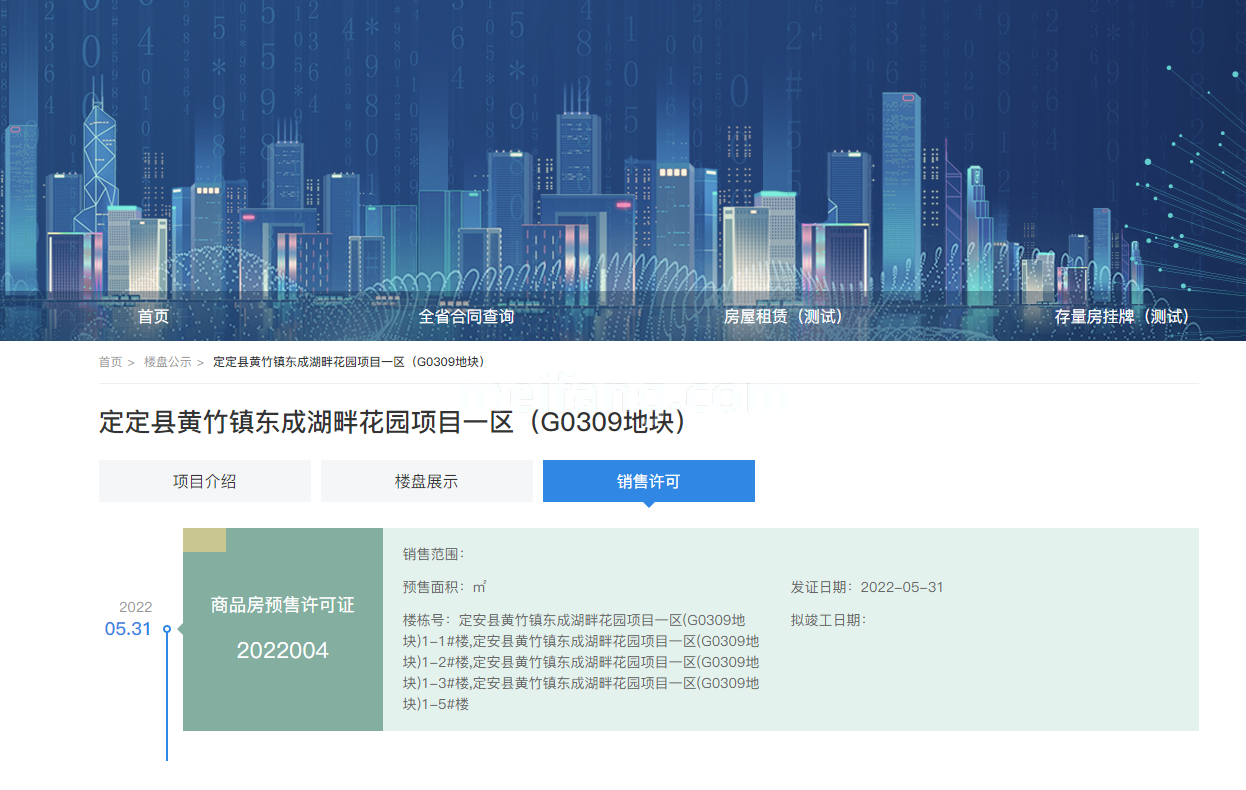
Task: Click the blue 05.31 date label
Action: click(x=128, y=629)
